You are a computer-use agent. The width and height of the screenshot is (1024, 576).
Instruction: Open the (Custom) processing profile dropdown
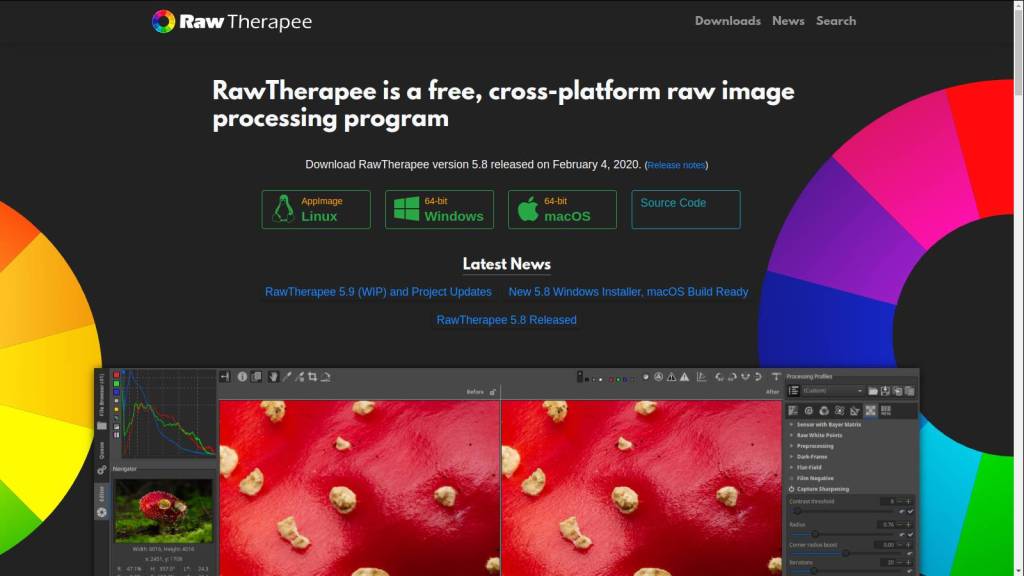(x=833, y=391)
